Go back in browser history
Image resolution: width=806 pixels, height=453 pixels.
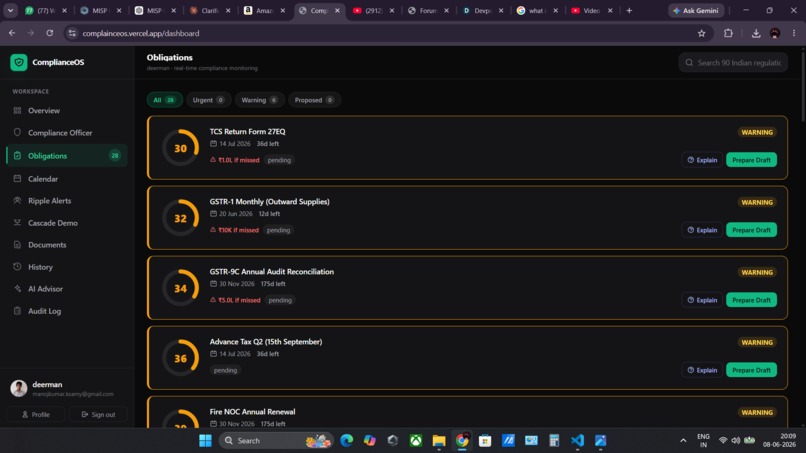click(x=12, y=33)
